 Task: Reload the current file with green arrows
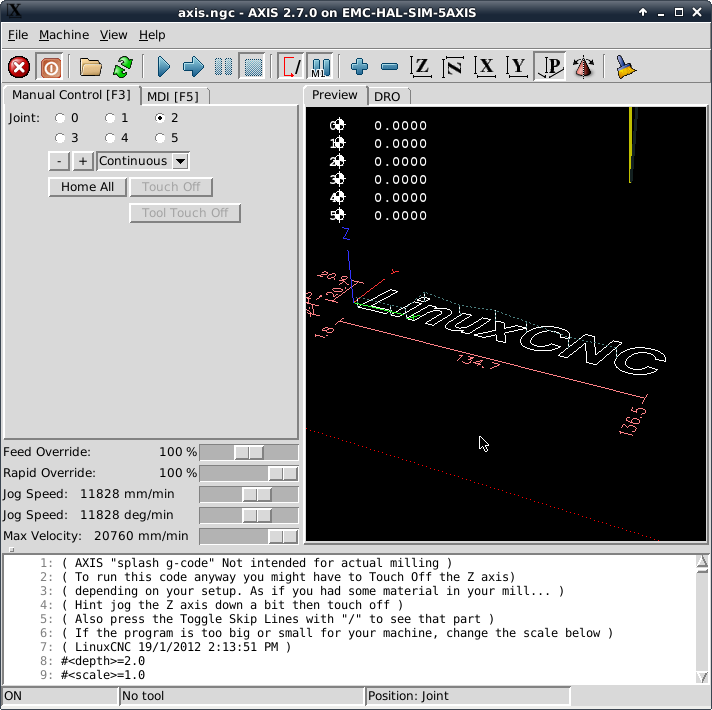[x=123, y=68]
